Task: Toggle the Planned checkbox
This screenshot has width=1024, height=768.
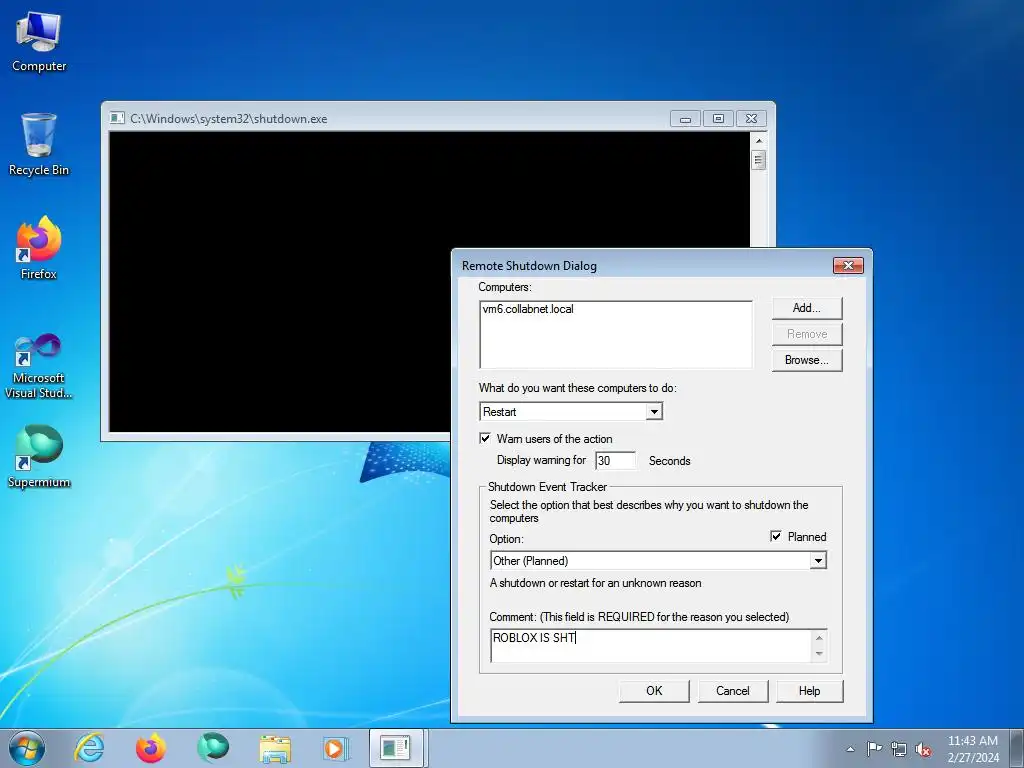Action: click(776, 536)
